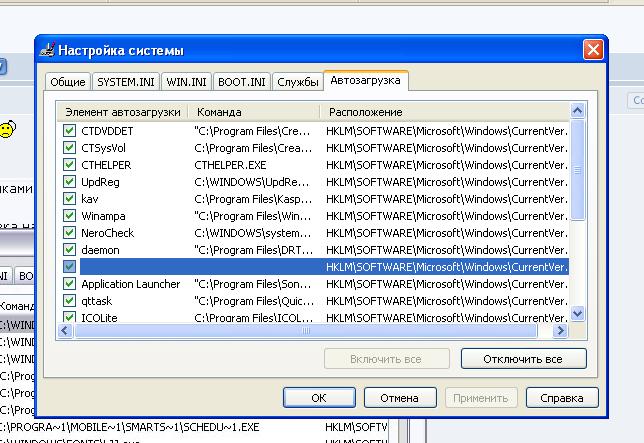Close the Настройка системы dialog
Viewport: 644px width, 443px height.
click(x=594, y=50)
